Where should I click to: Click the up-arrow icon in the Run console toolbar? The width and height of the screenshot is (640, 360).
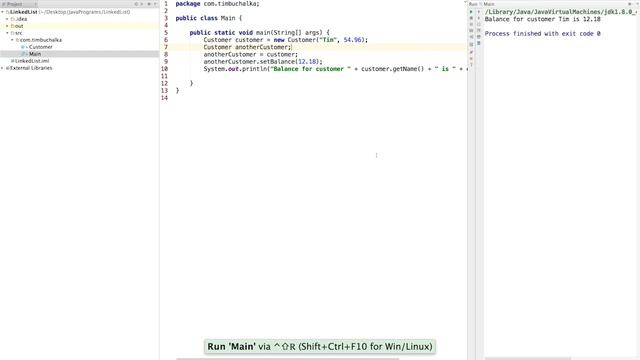tap(479, 12)
